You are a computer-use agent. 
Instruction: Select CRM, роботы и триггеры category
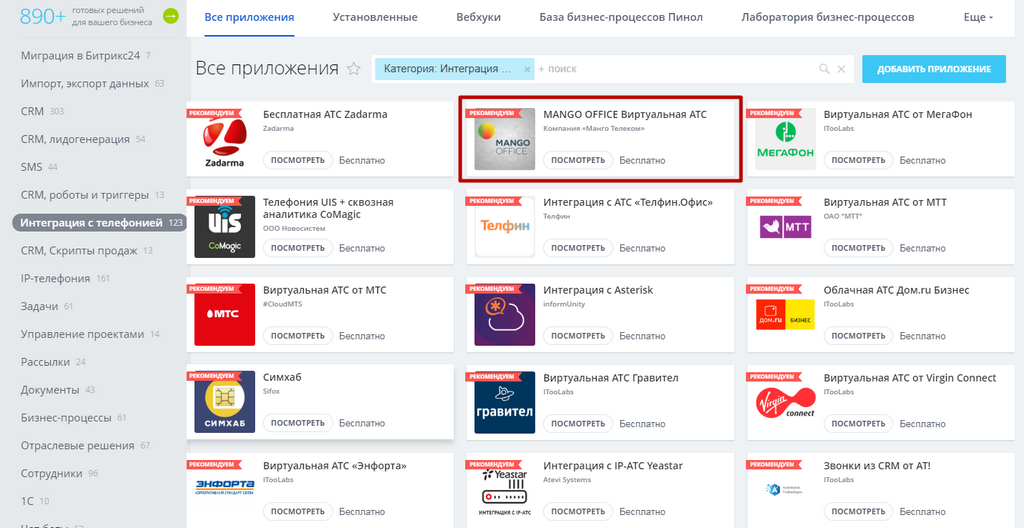(92, 195)
